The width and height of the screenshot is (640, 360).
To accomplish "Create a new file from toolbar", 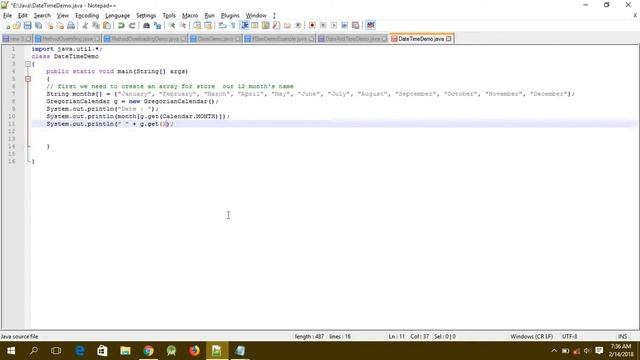I will [6, 25].
